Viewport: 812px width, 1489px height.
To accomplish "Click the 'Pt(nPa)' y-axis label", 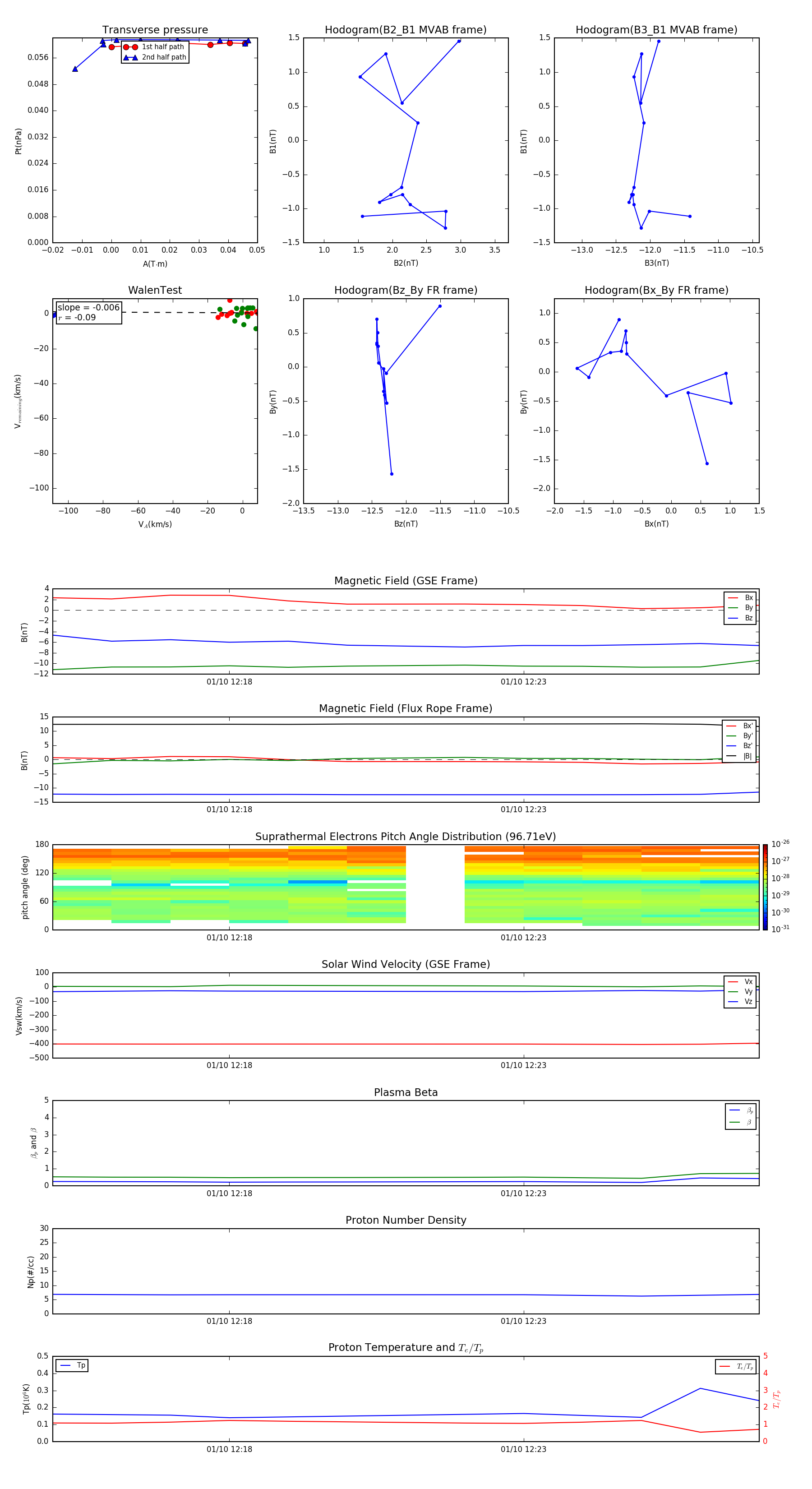I will (x=18, y=141).
